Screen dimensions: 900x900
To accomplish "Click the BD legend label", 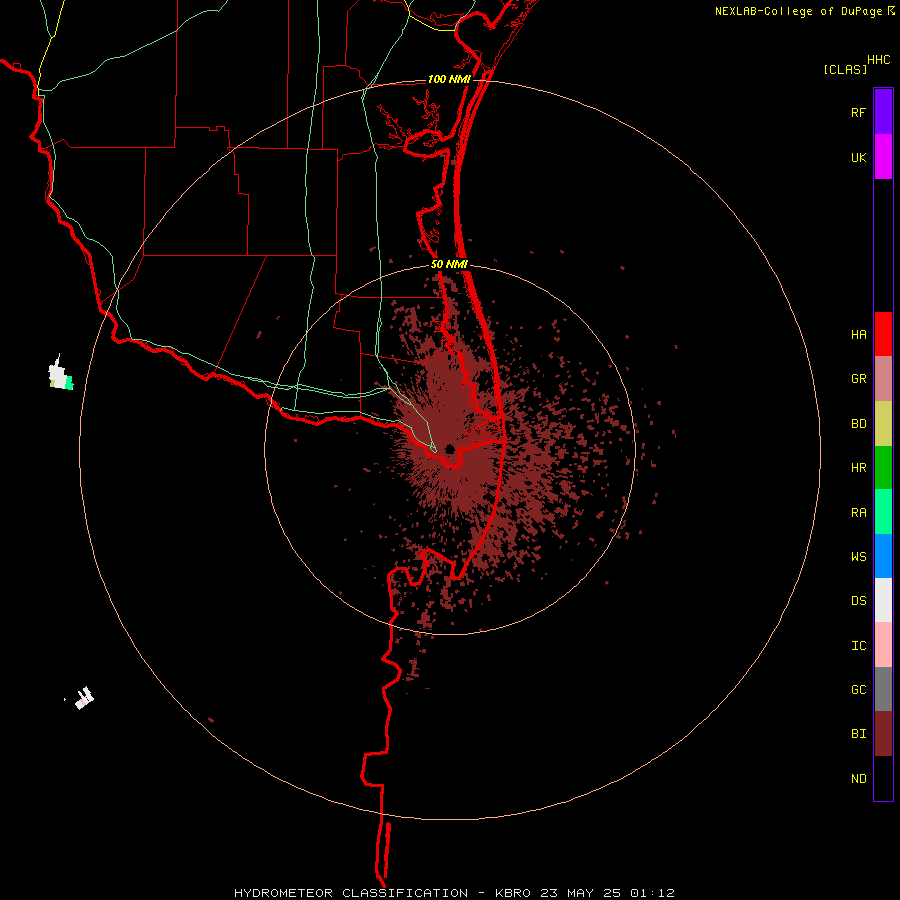I will pos(858,424).
